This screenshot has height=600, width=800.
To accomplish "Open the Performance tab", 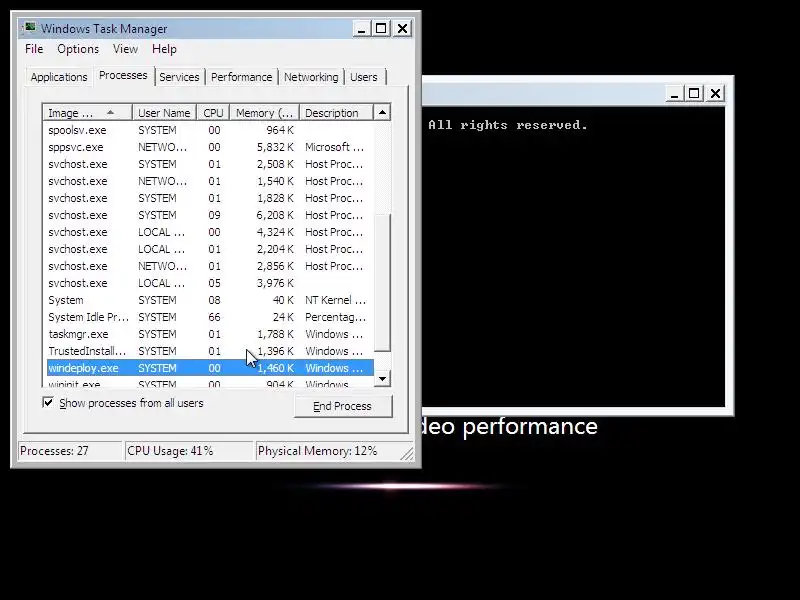I will (x=241, y=77).
